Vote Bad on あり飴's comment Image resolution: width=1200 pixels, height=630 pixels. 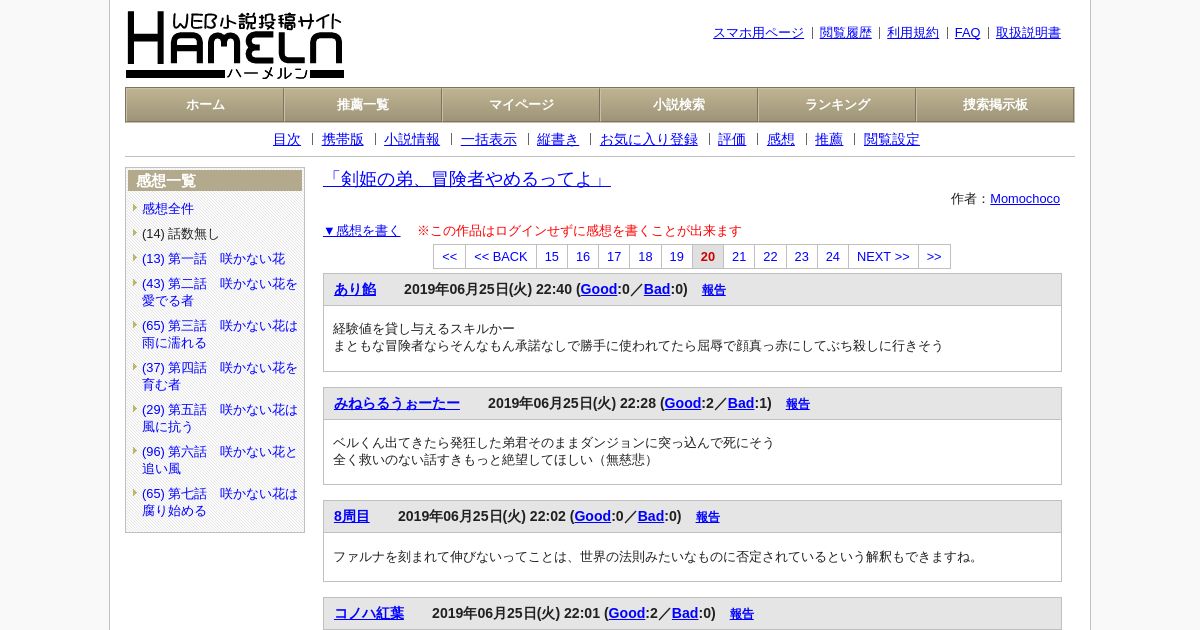[657, 289]
